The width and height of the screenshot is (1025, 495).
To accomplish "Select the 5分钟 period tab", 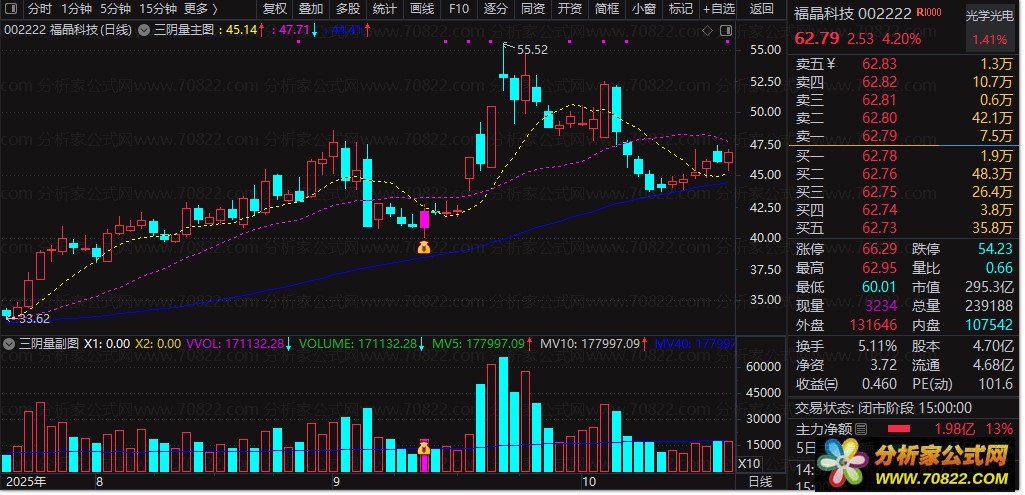I will click(x=114, y=9).
